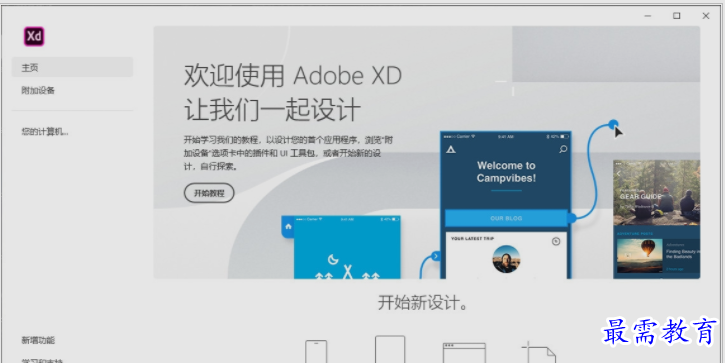Minimize the Adobe XD window

[648, 16]
